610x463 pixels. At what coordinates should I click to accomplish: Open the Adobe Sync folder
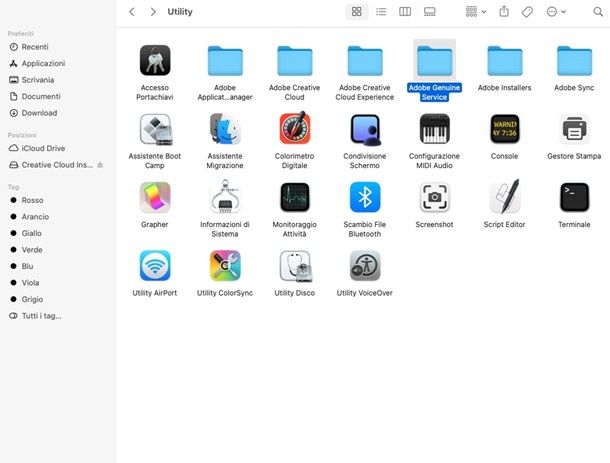(x=574, y=61)
